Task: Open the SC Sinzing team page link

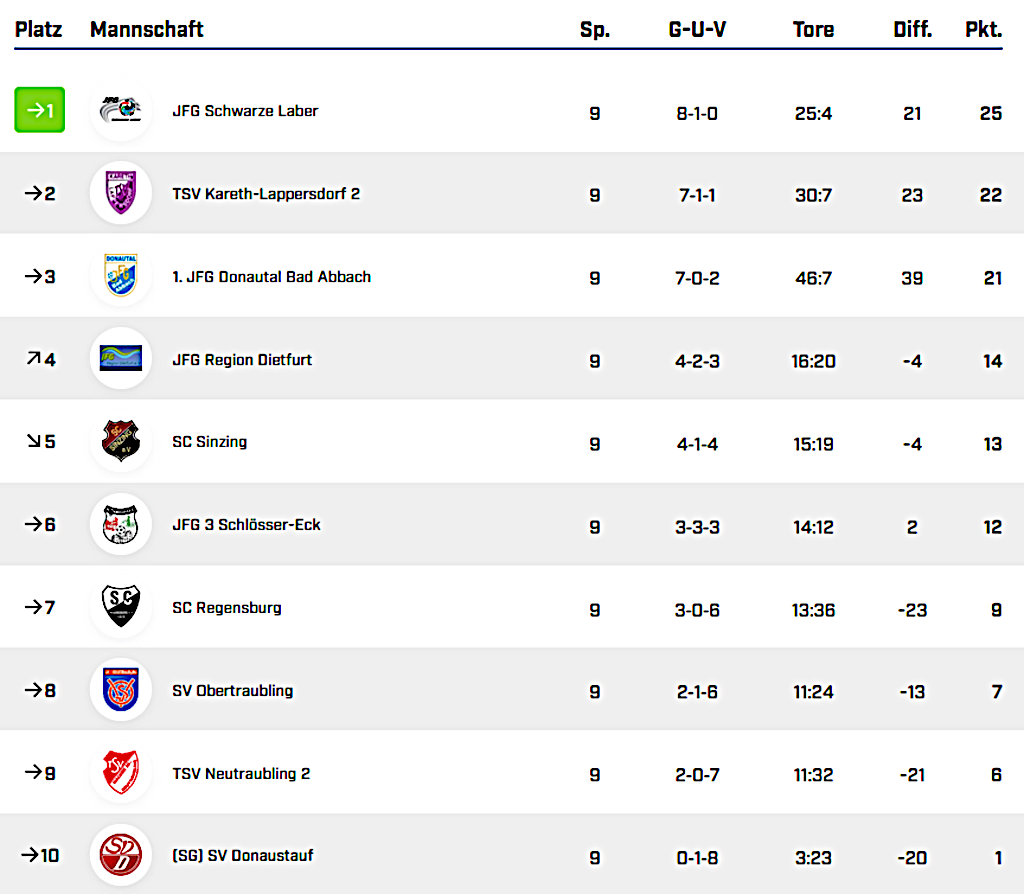Action: (x=209, y=441)
